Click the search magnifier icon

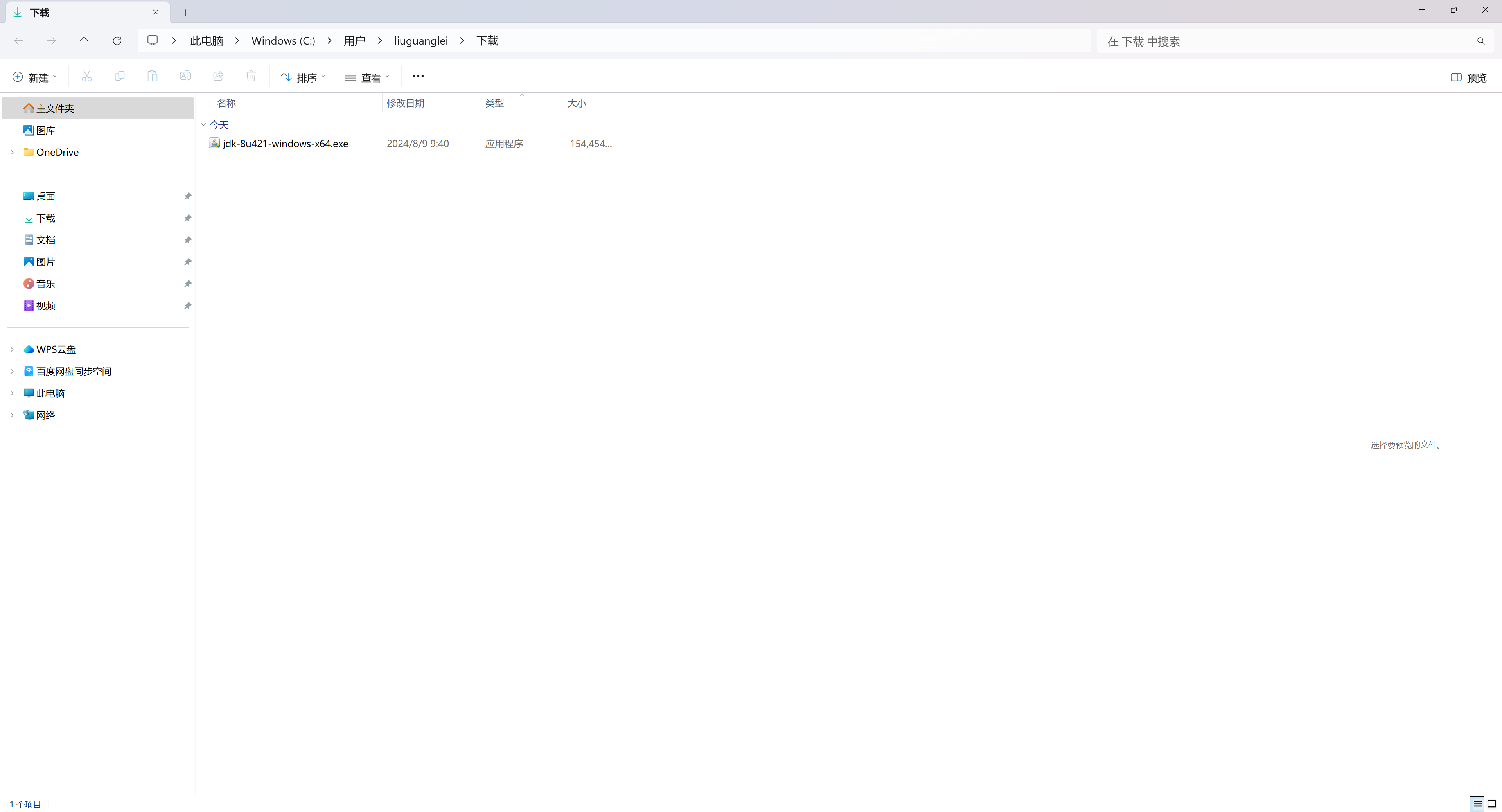tap(1480, 41)
